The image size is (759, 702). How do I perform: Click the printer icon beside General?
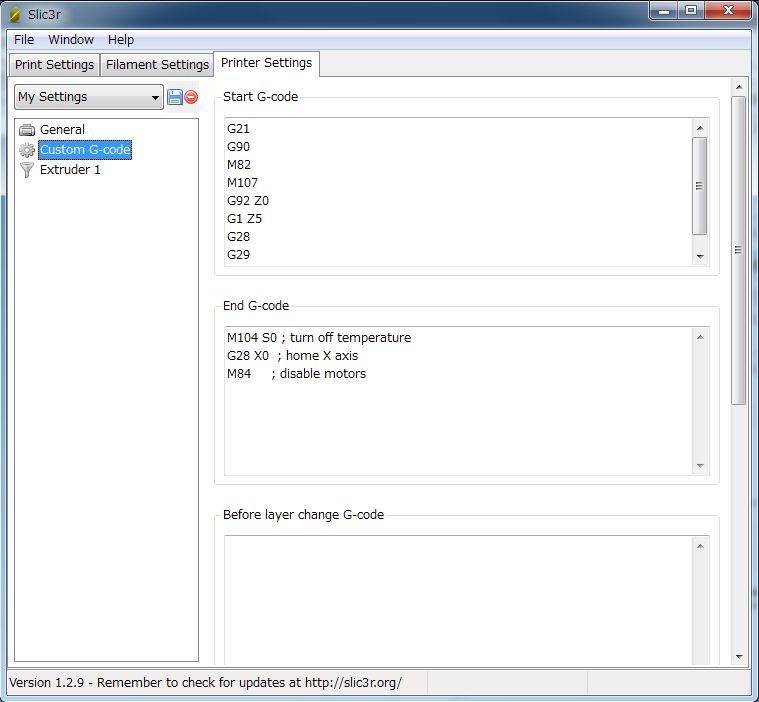[27, 130]
